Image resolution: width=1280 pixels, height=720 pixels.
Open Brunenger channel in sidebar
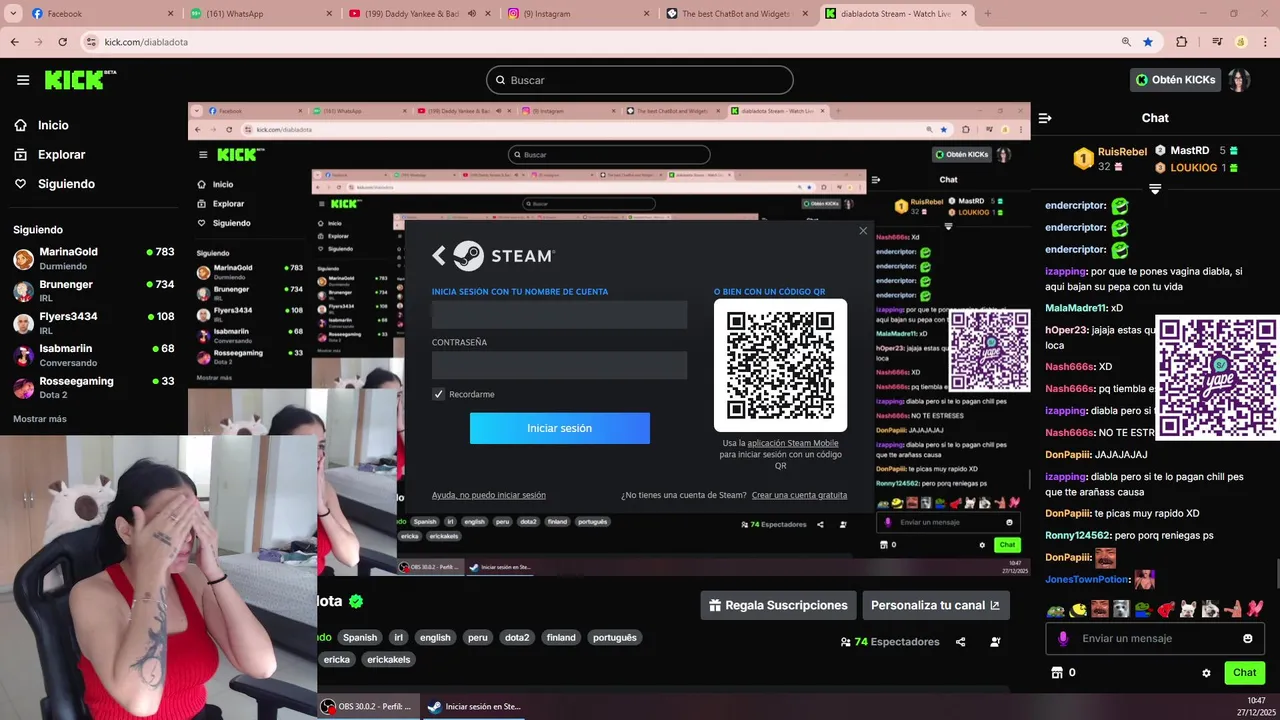(x=94, y=290)
